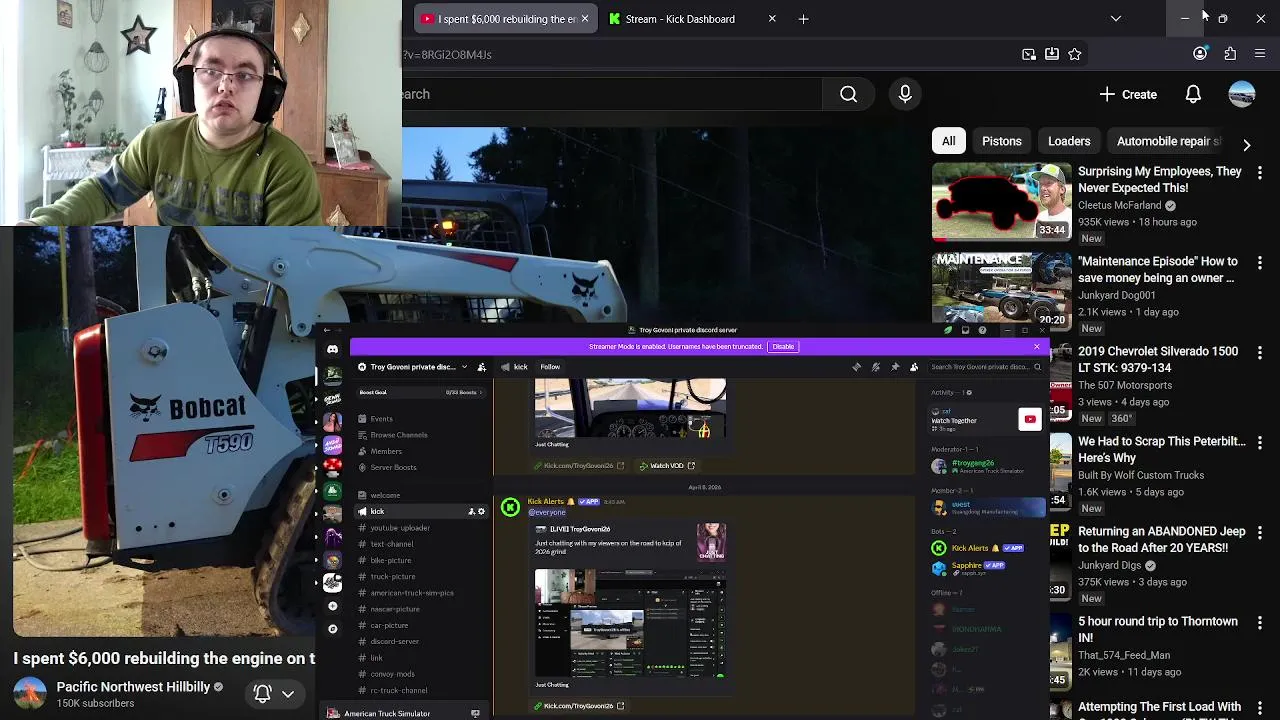Viewport: 1280px width, 720px height.
Task: Open the Chrome three-dot menu
Action: point(1260,54)
